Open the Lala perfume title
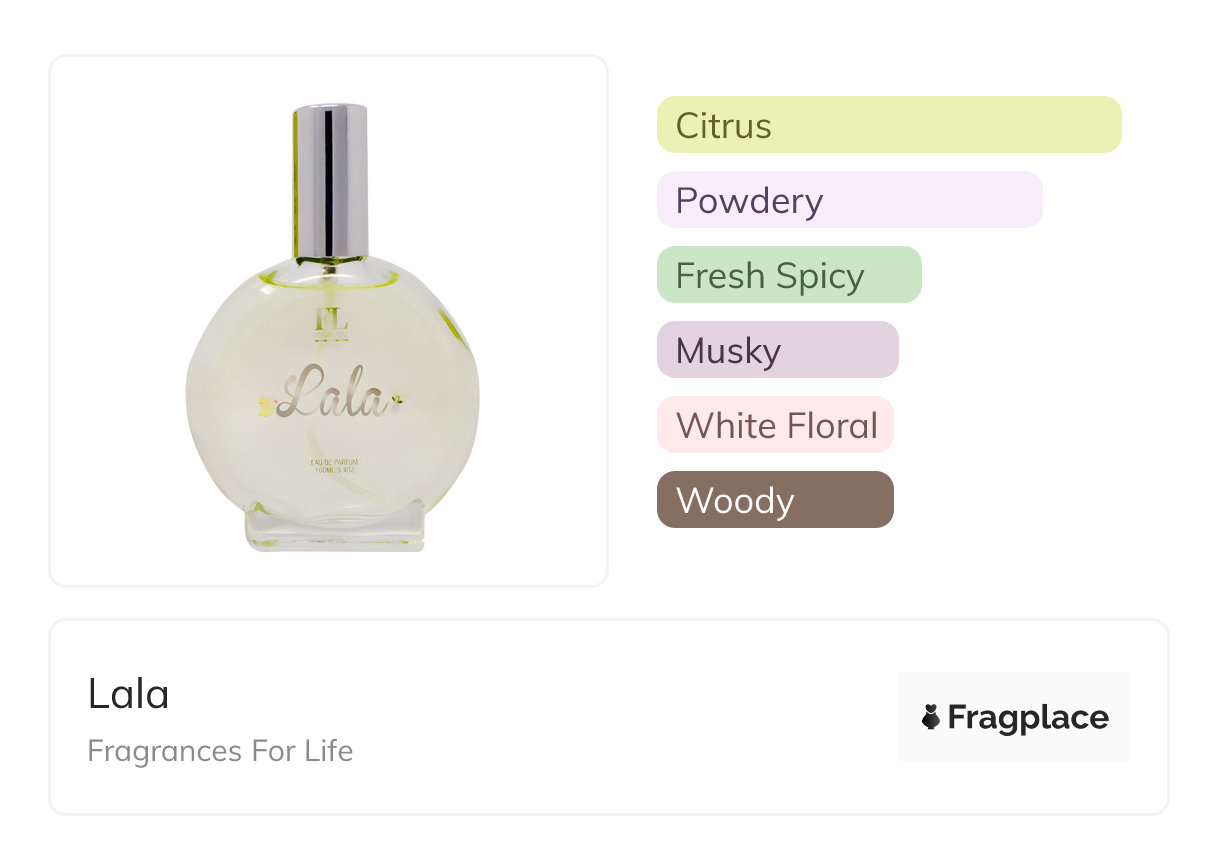 (128, 694)
